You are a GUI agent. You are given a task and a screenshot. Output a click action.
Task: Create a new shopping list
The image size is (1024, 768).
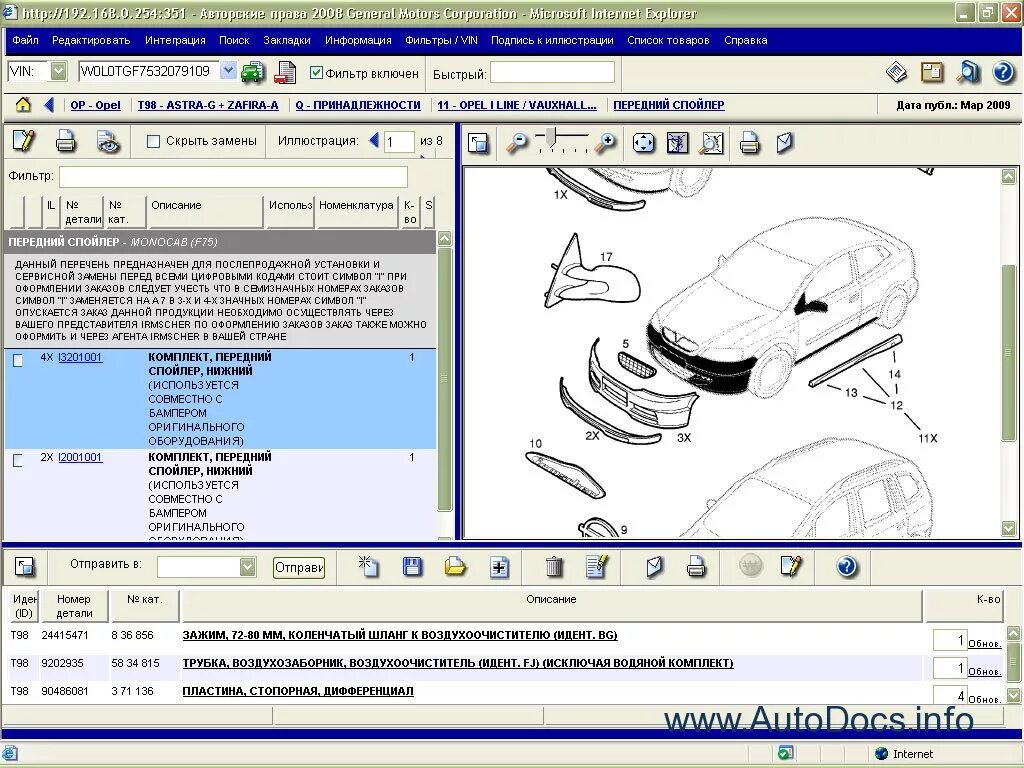369,567
